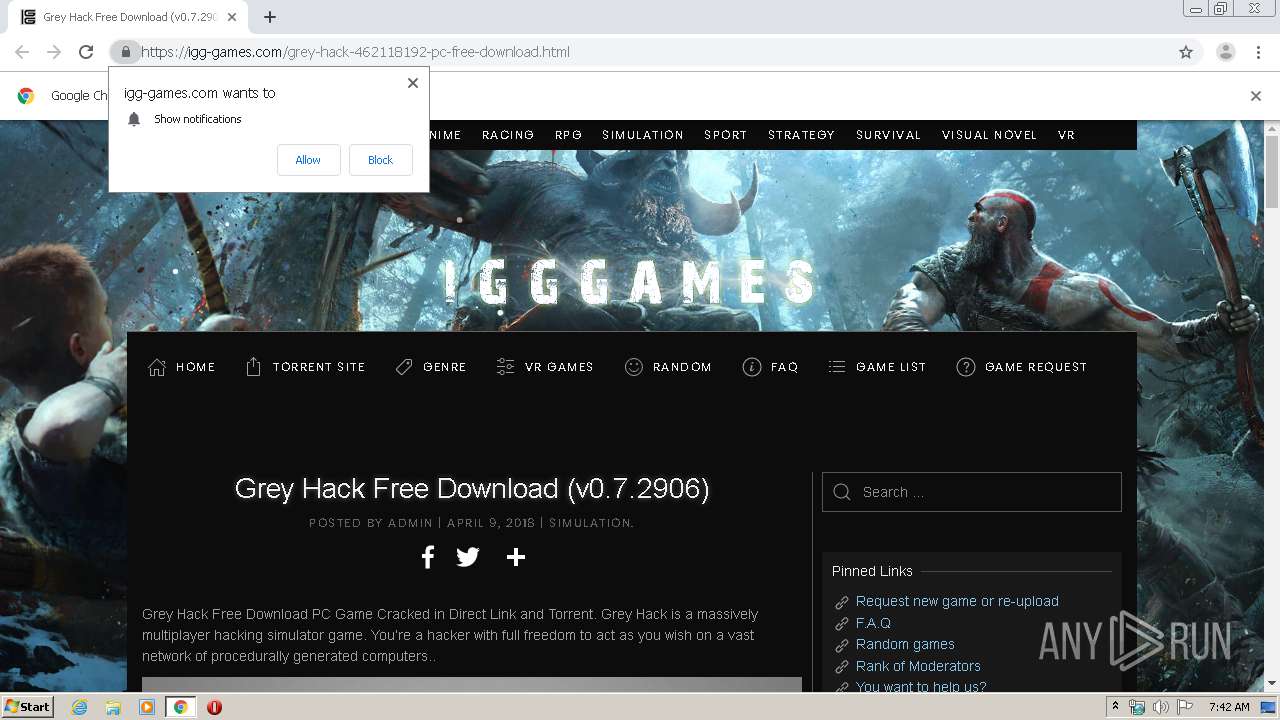Click the SIMULATION post category link

pyautogui.click(x=590, y=523)
